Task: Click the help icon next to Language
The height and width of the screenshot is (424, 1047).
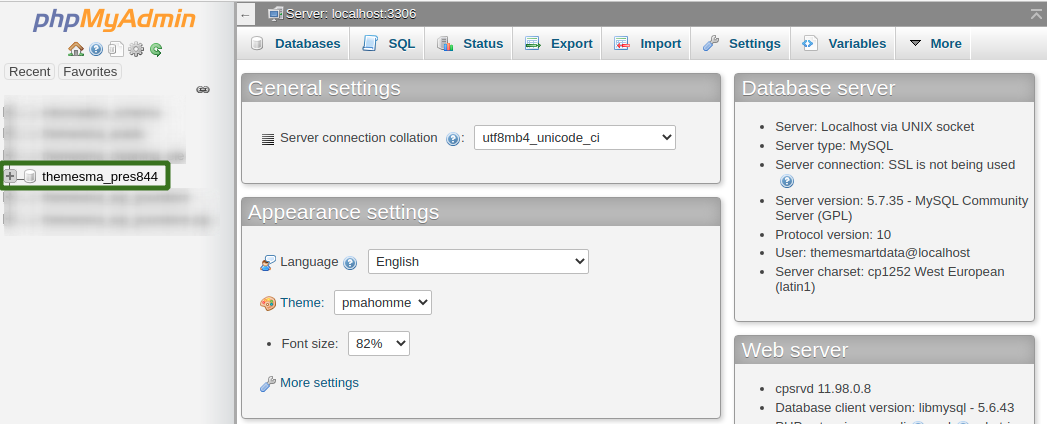Action: click(x=350, y=263)
